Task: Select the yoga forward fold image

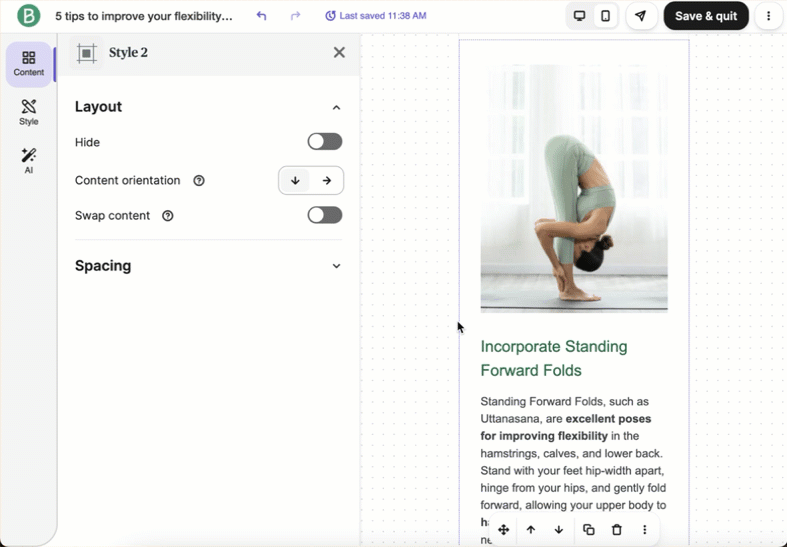Action: coord(574,189)
